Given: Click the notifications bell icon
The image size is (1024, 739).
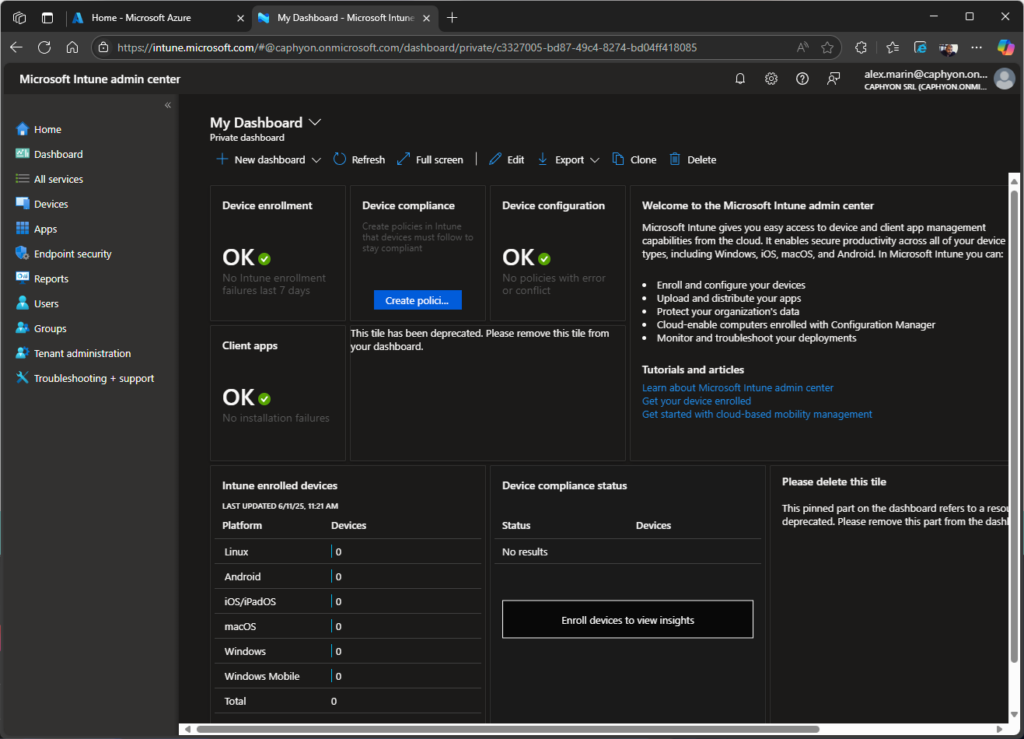Looking at the screenshot, I should [740, 78].
